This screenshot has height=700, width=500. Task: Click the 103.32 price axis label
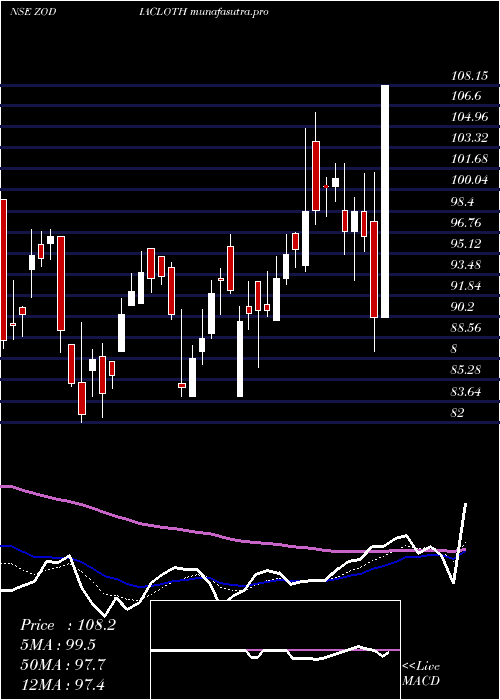(x=469, y=140)
